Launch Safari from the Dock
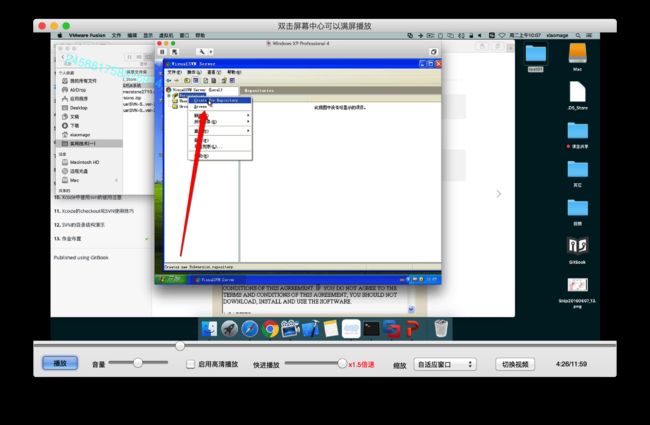This screenshot has height=425, width=650. [x=250, y=329]
